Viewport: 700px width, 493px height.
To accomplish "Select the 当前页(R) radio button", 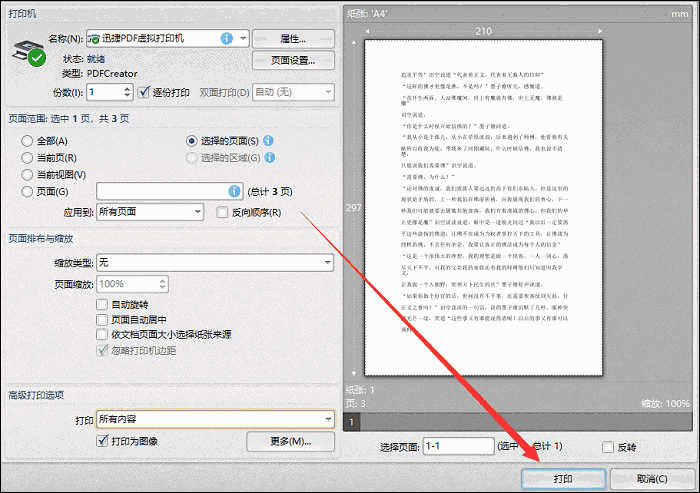I will pyautogui.click(x=27, y=158).
